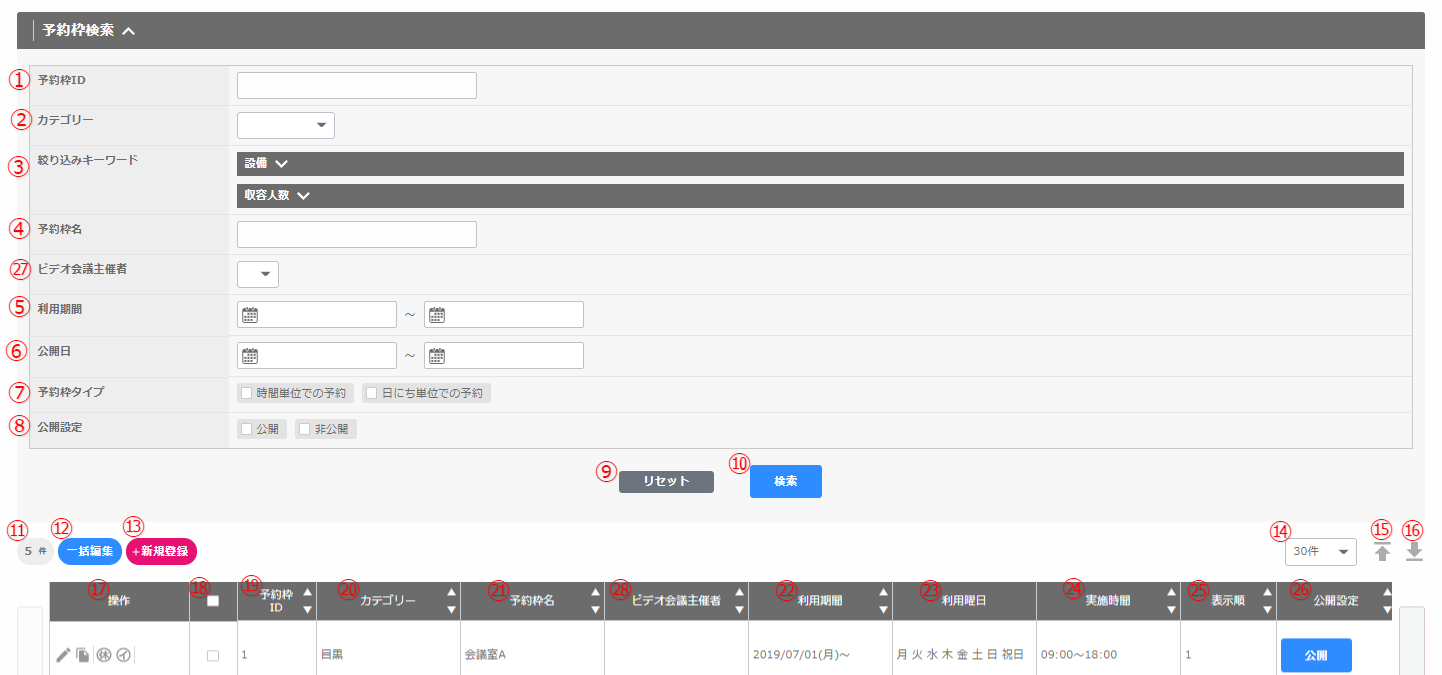The height and width of the screenshot is (675, 1442).
Task: Click the upload arrow icon above table
Action: 1382,552
